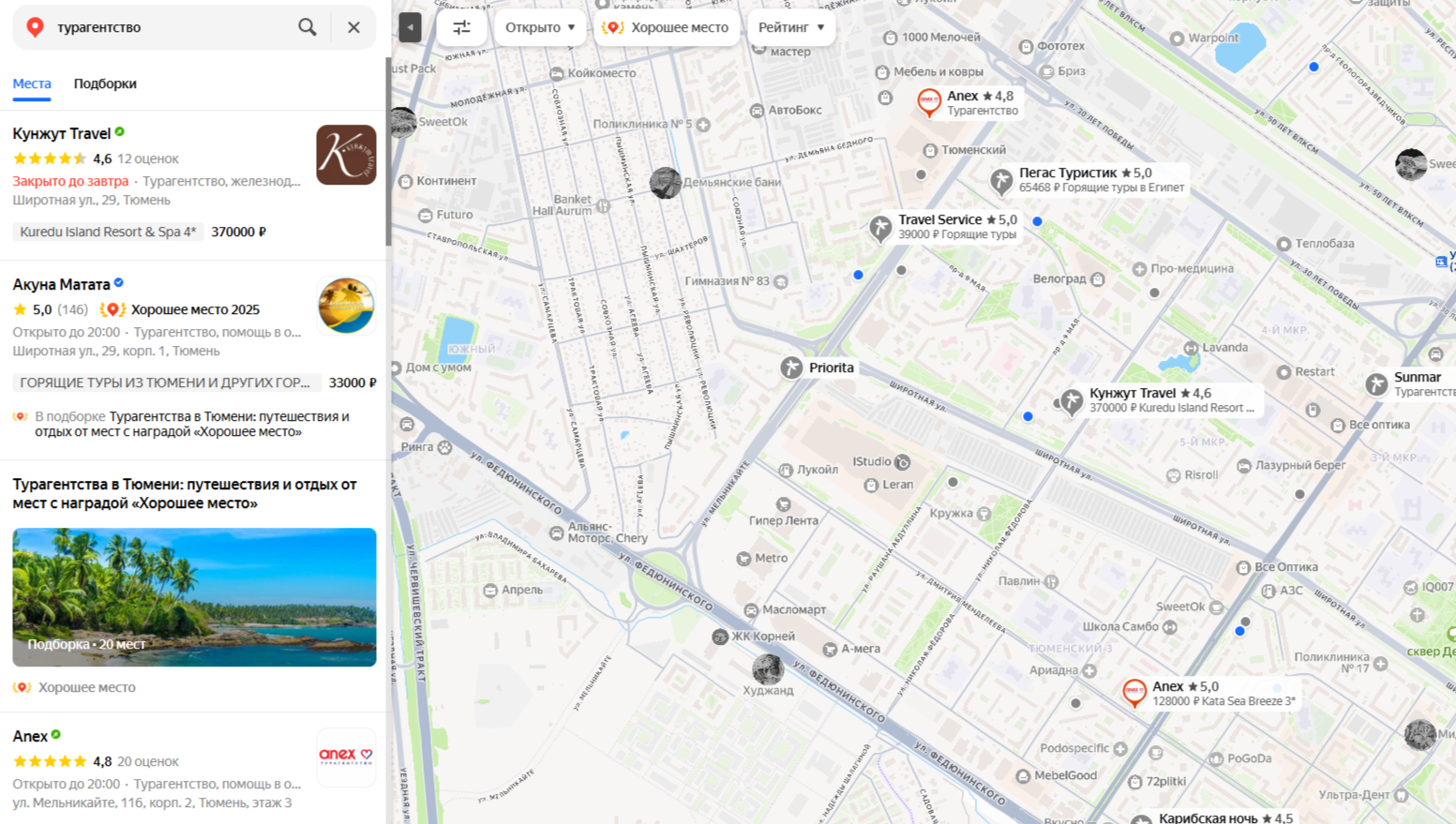
Task: Click in the турагентство search field
Action: click(x=169, y=27)
